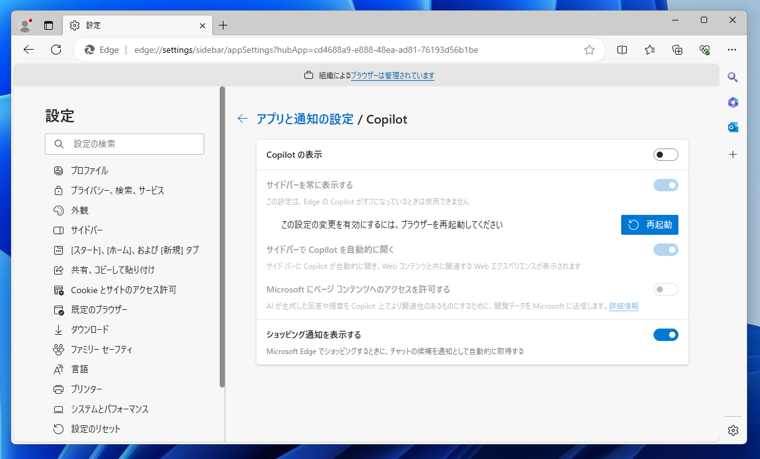
Task: Open the 詳細情報 link
Action: (x=624, y=306)
